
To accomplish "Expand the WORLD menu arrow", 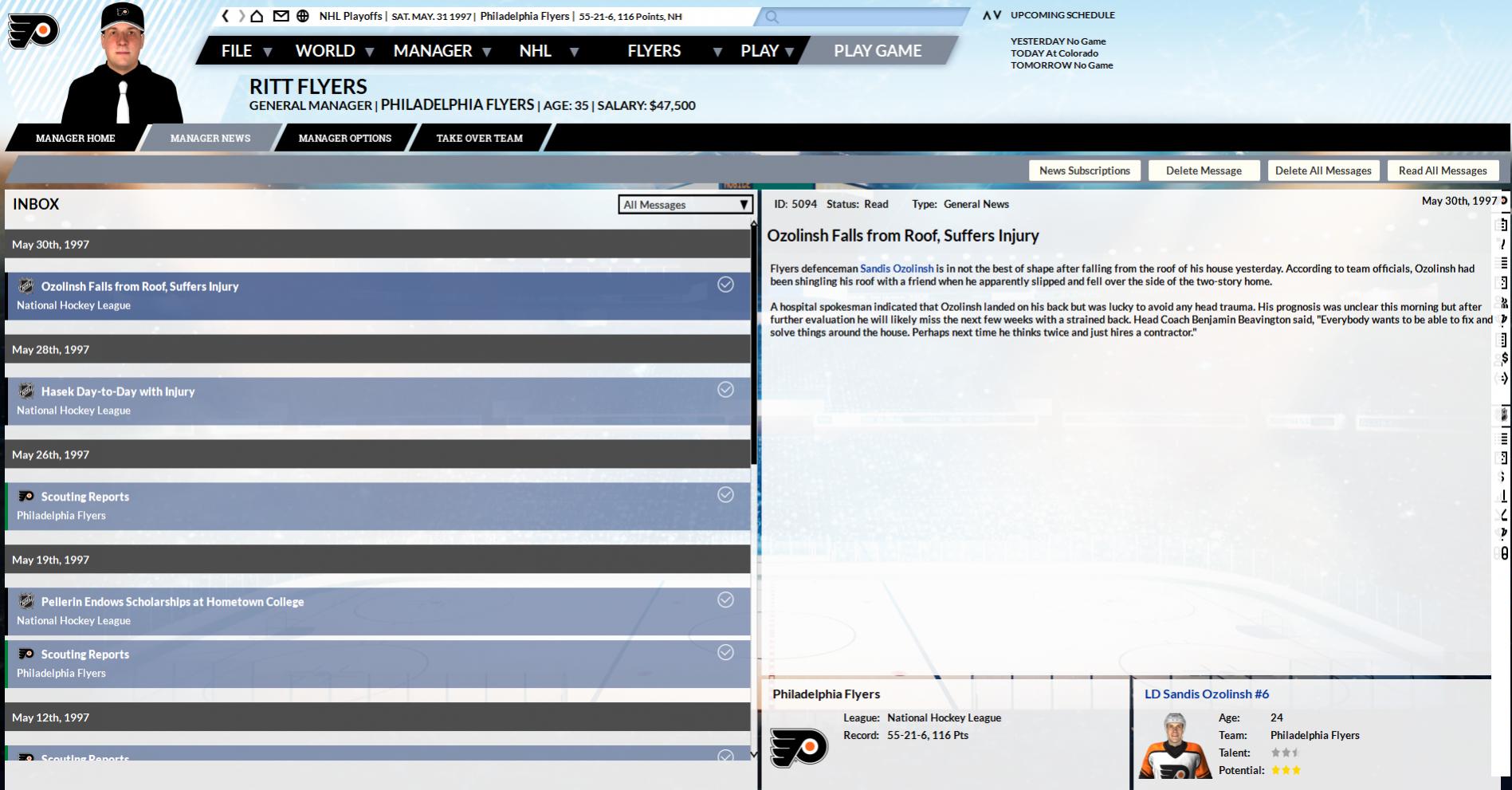I will pyautogui.click(x=370, y=52).
